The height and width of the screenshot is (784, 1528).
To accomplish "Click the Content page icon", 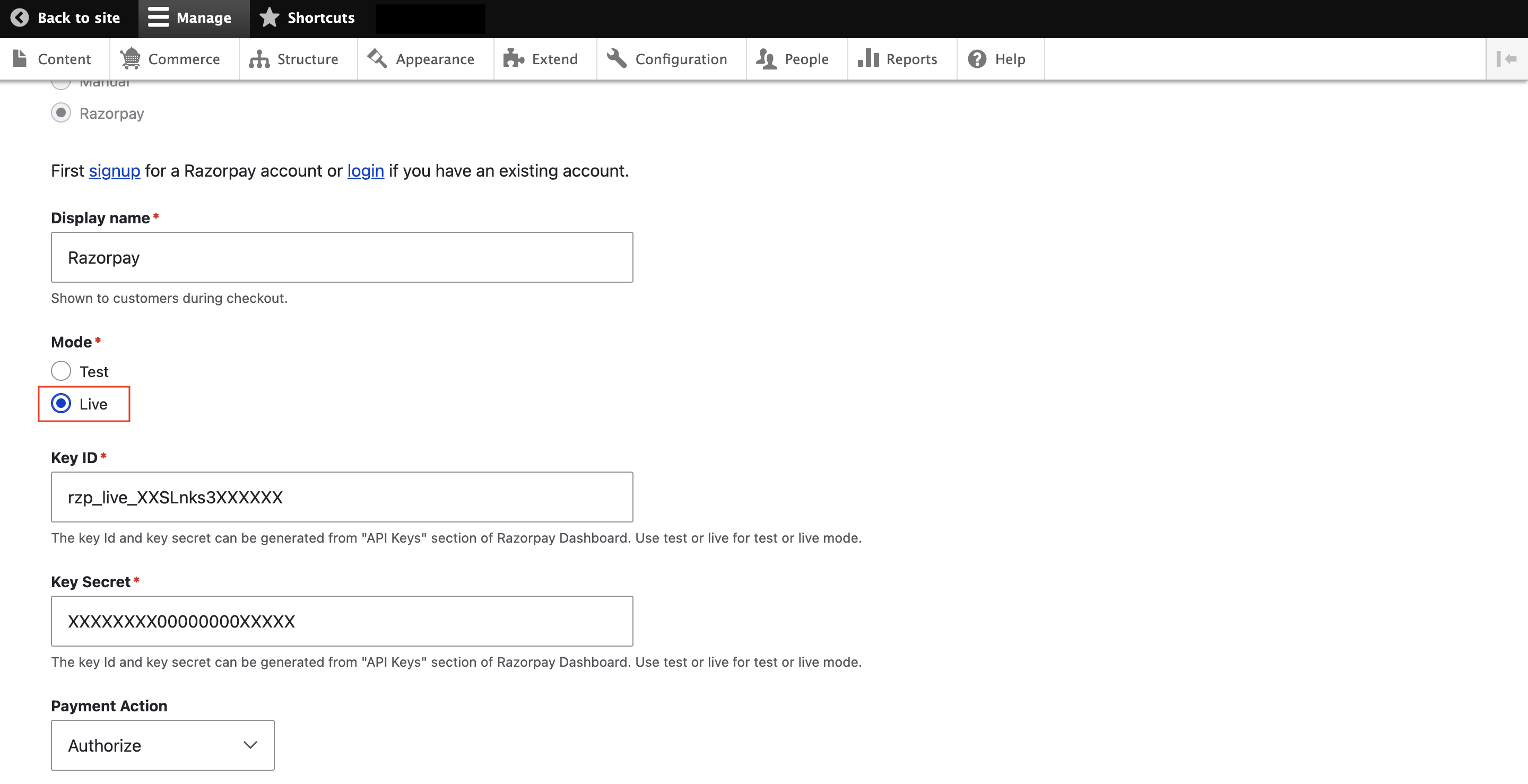I will coord(20,59).
